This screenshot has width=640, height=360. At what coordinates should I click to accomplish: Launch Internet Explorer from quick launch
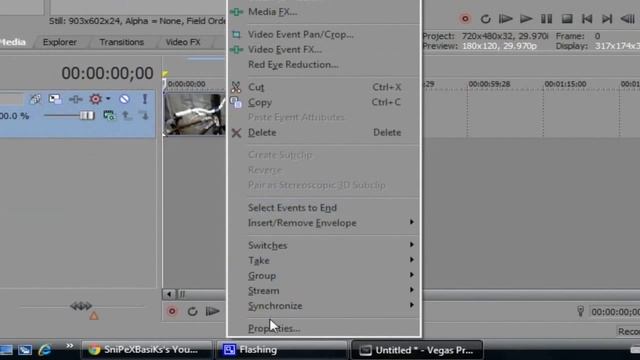tap(45, 350)
